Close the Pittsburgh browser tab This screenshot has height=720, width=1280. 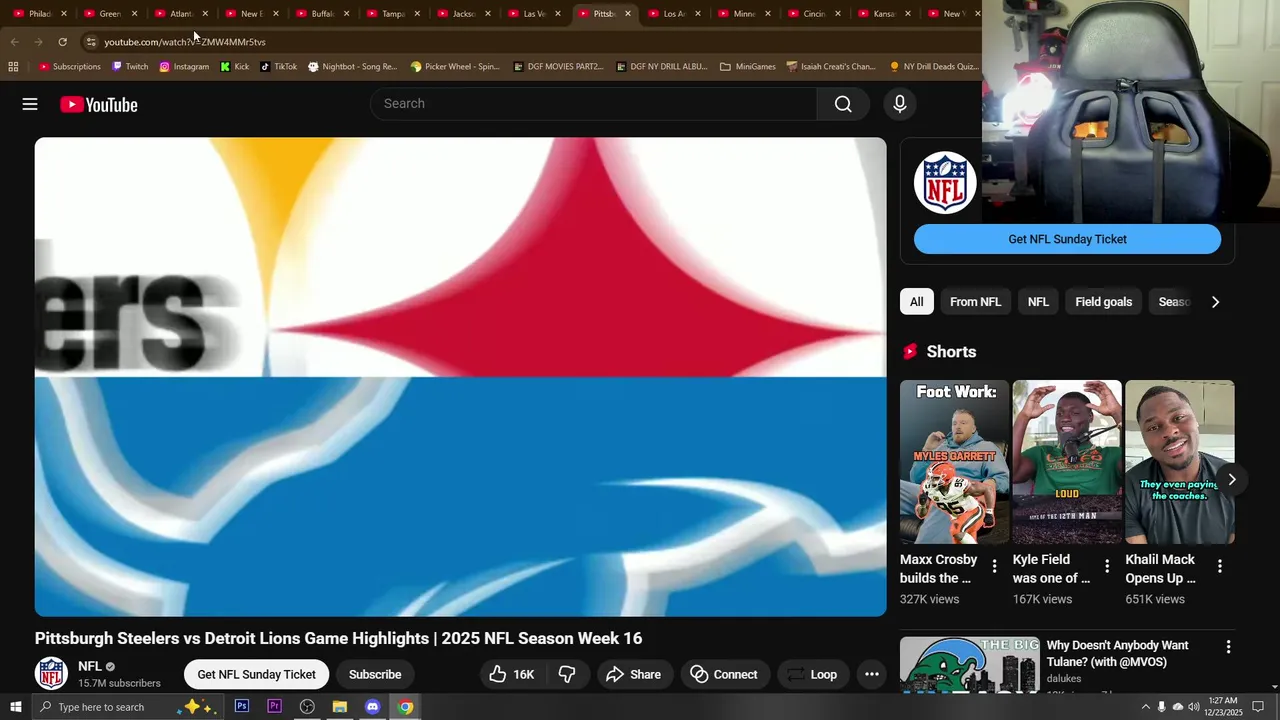coord(628,14)
